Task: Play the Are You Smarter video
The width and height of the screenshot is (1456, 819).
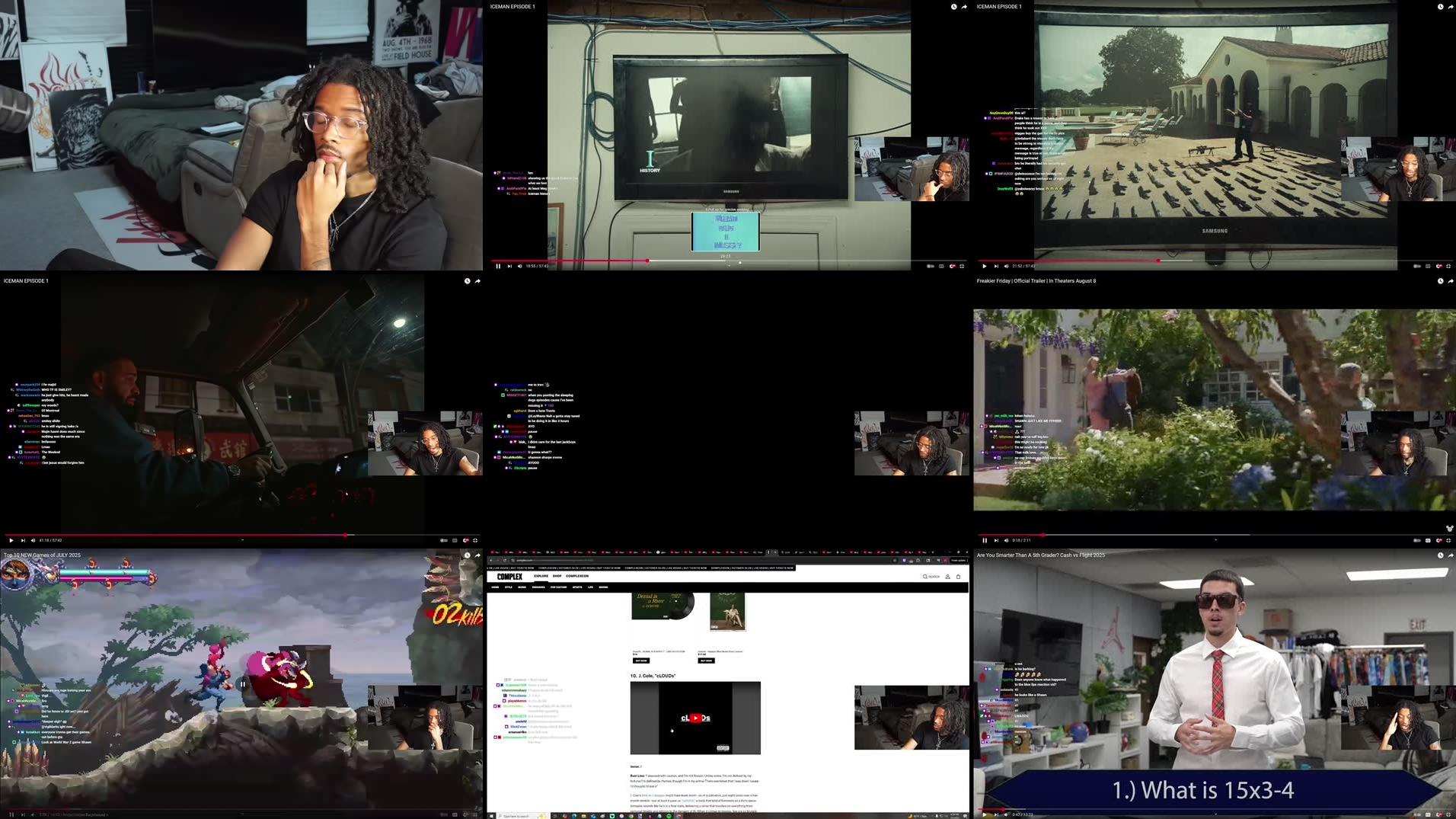Action: 985,814
